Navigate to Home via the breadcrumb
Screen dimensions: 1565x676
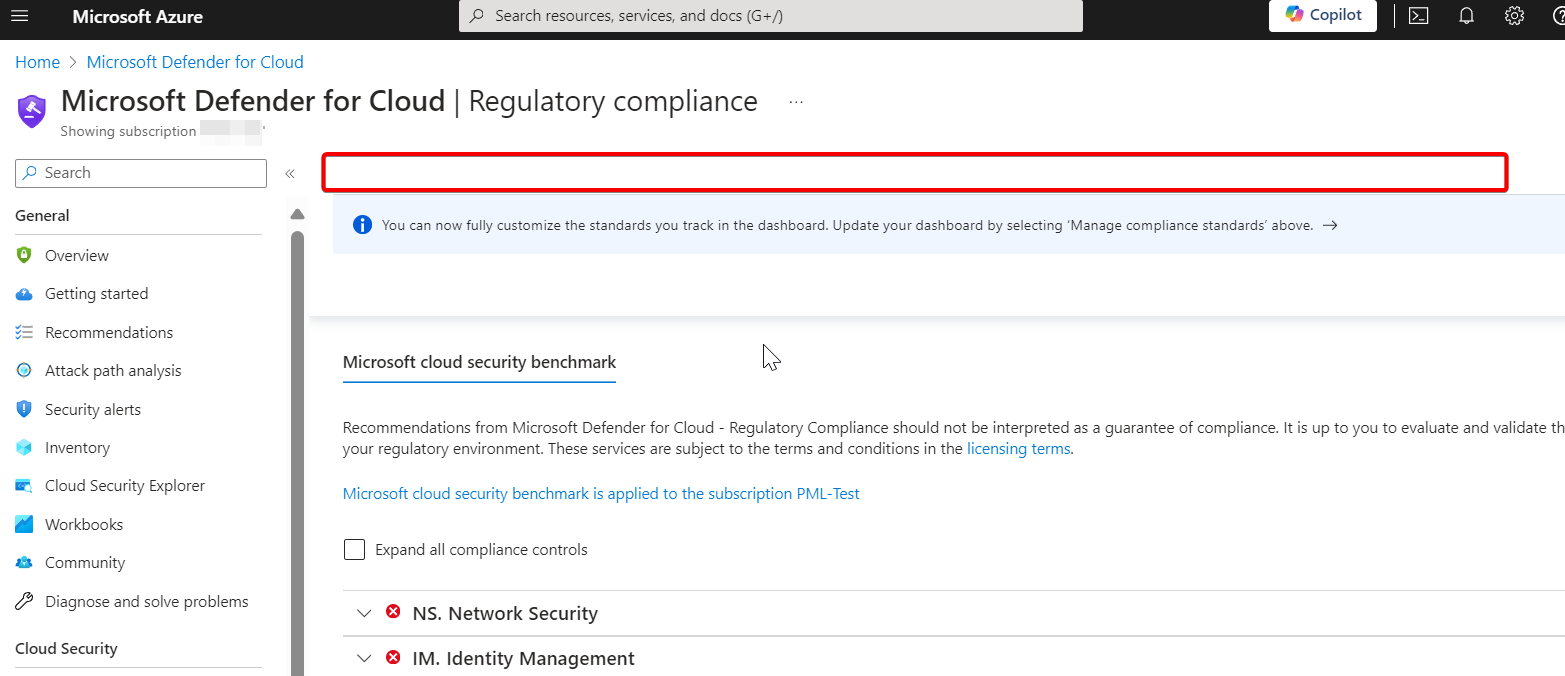[x=37, y=61]
